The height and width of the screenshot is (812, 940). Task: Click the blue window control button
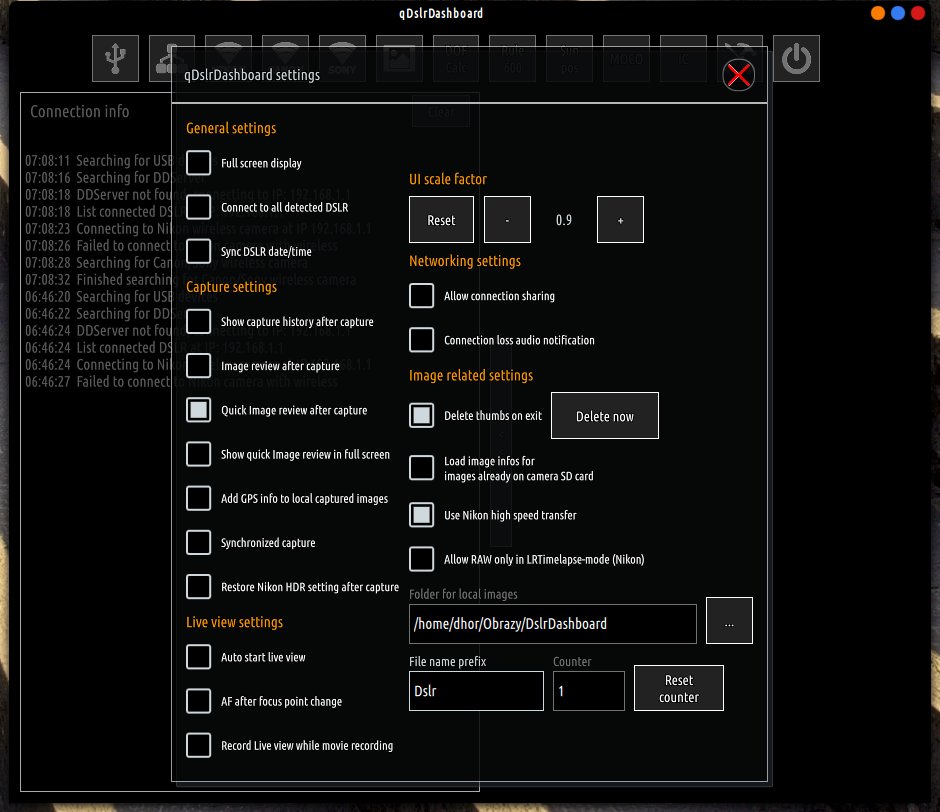click(898, 13)
